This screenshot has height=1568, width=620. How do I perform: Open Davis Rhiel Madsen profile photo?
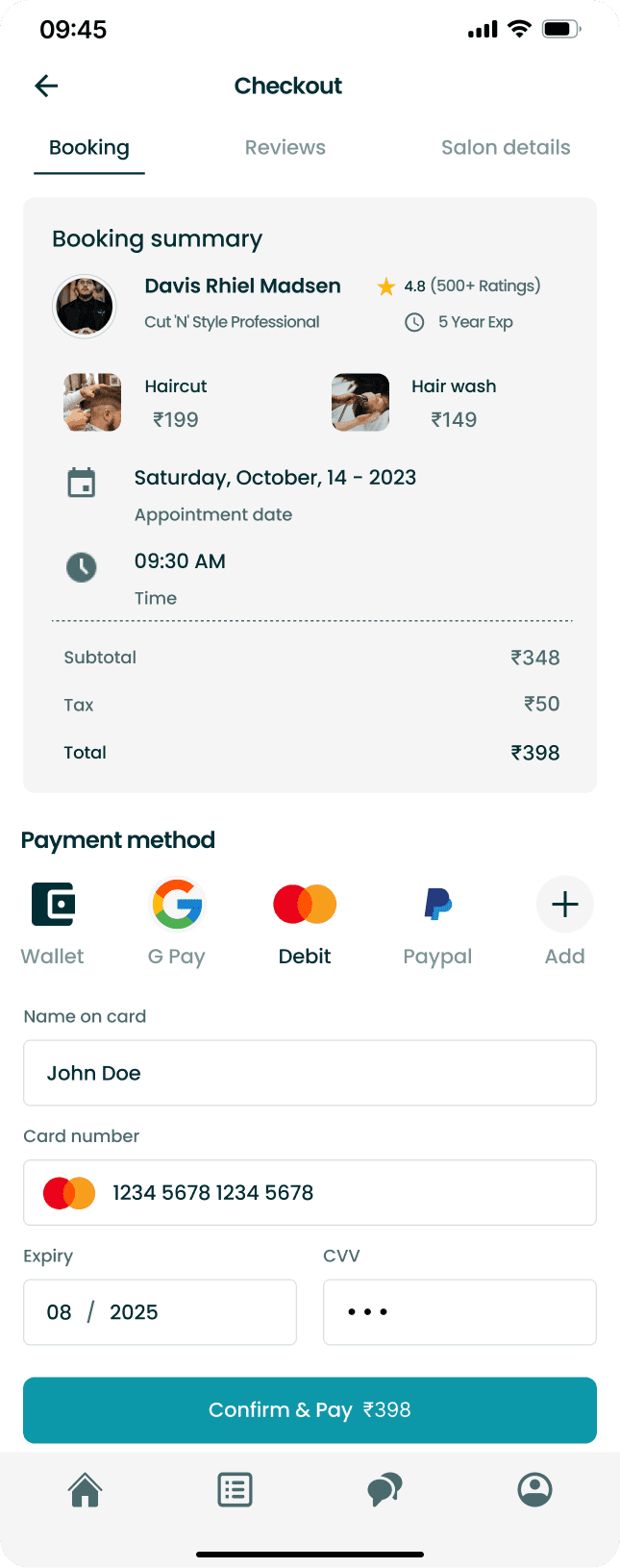pyautogui.click(x=85, y=306)
